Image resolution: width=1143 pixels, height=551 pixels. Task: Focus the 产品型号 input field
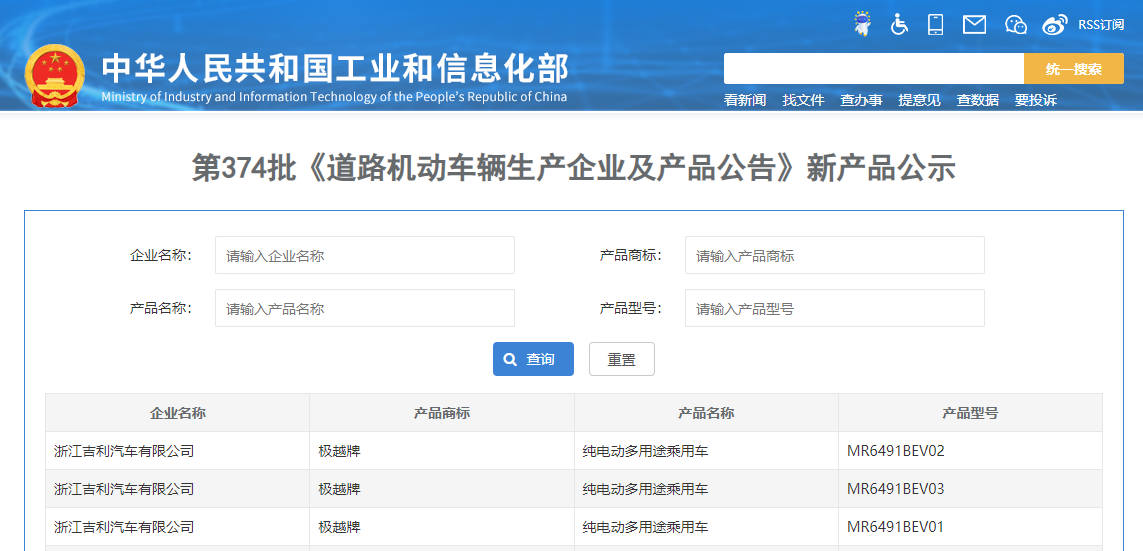click(834, 308)
